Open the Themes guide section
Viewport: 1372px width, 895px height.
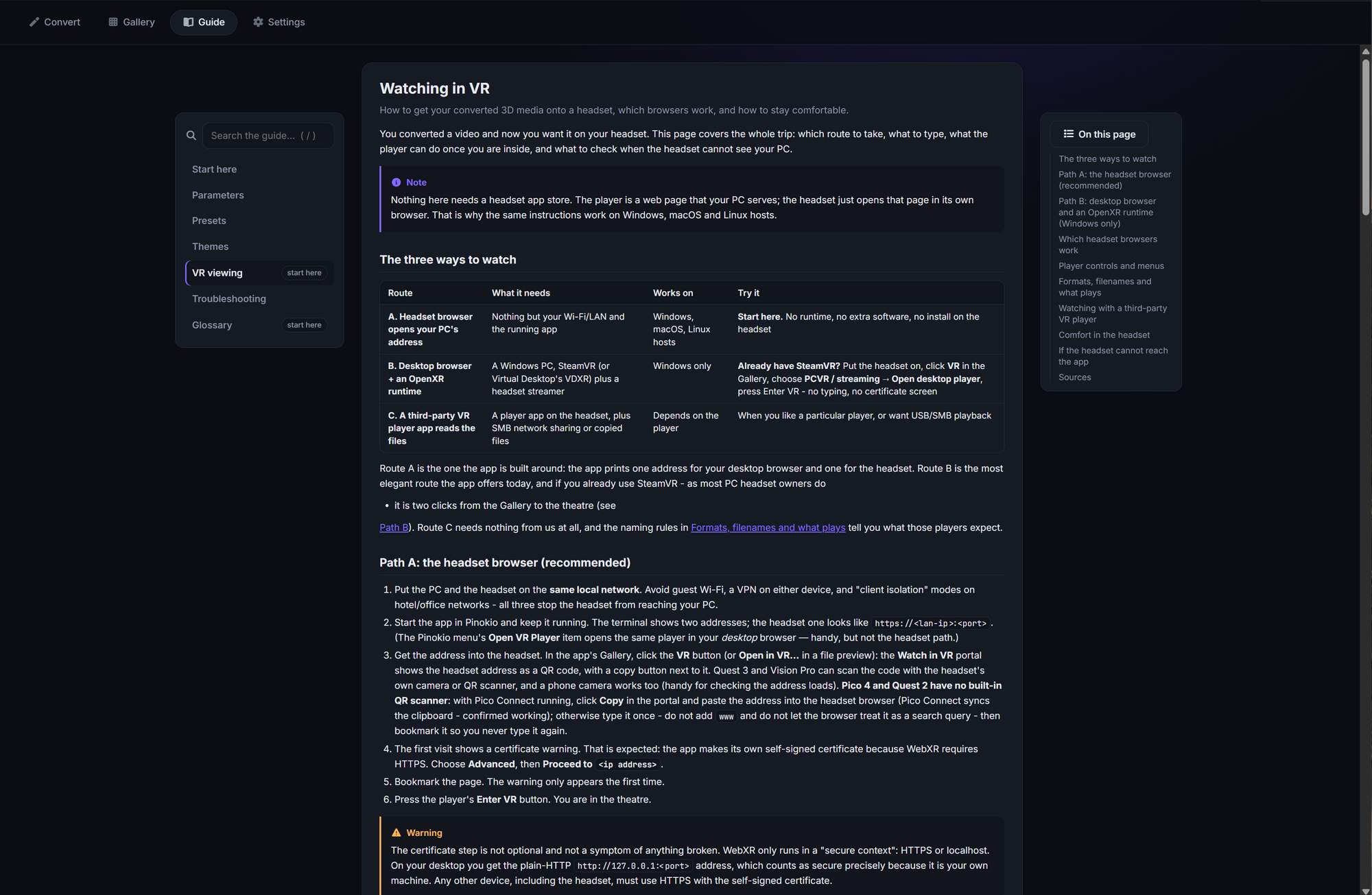[259, 247]
